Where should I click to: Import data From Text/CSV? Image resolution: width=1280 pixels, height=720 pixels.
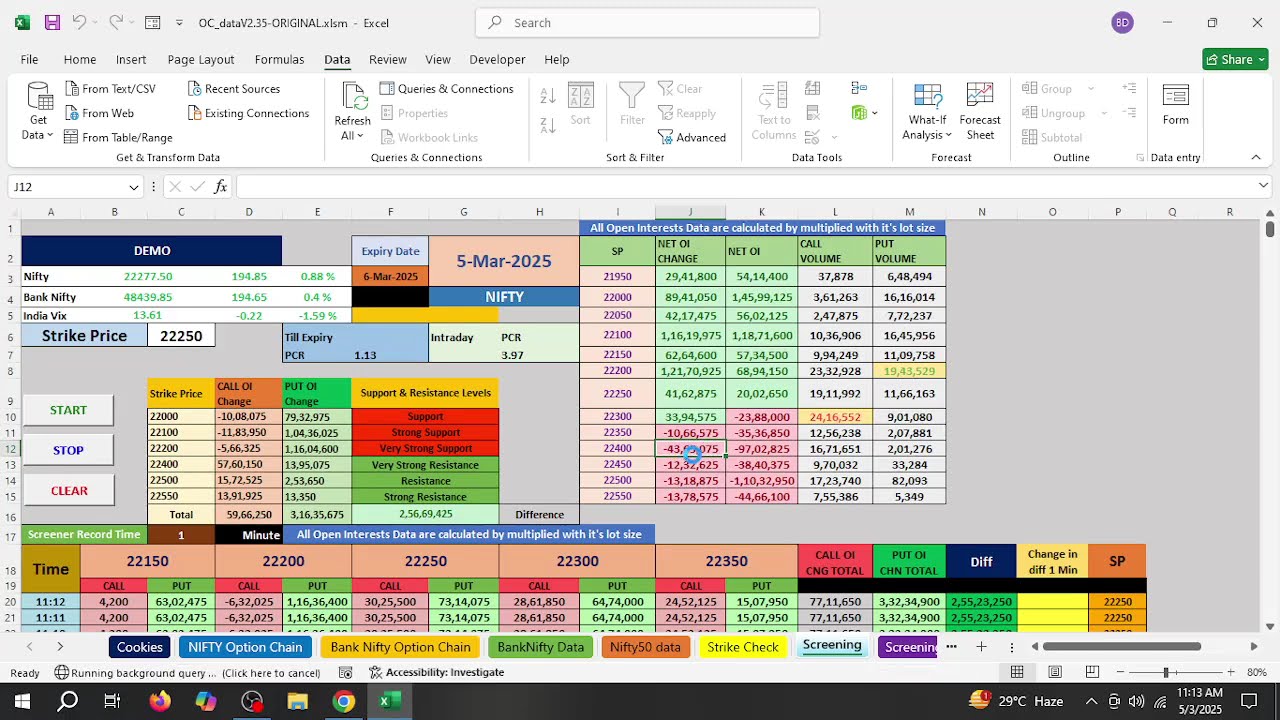110,89
